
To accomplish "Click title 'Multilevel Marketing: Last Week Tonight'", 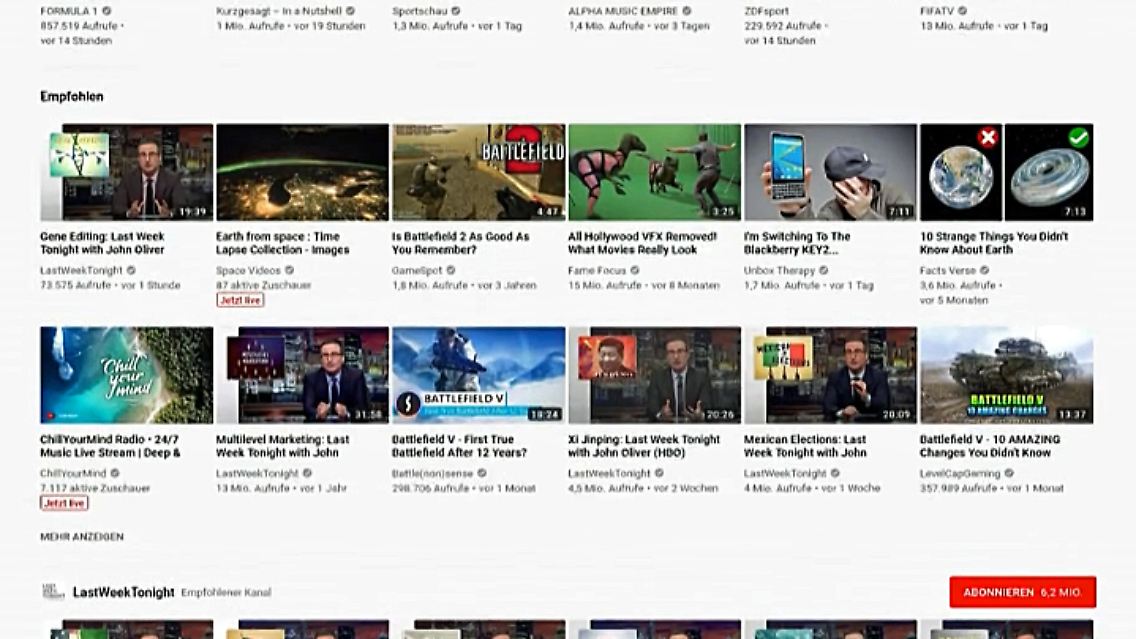I will point(283,446).
